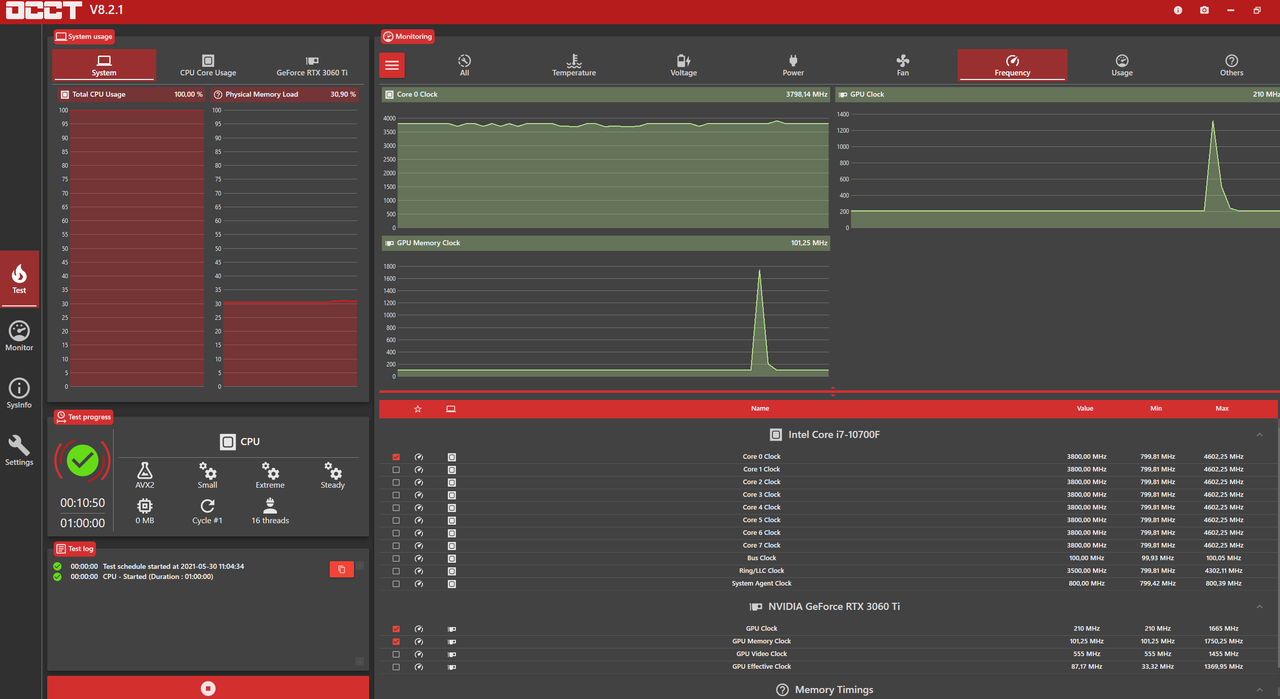Viewport: 1280px width, 699px height.
Task: Click the info icon in the title bar
Action: 1178,10
